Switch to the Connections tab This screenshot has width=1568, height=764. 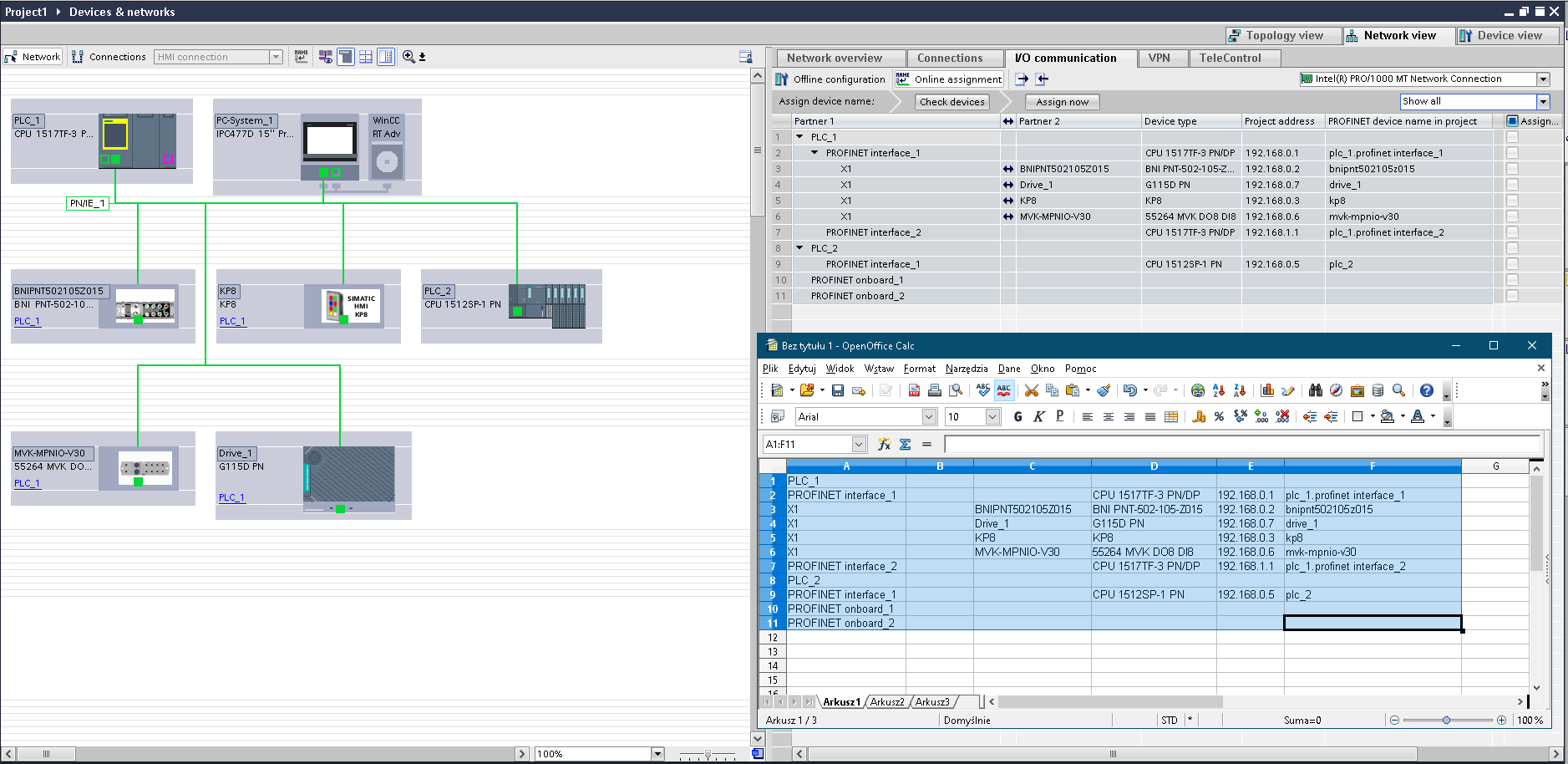coord(950,59)
